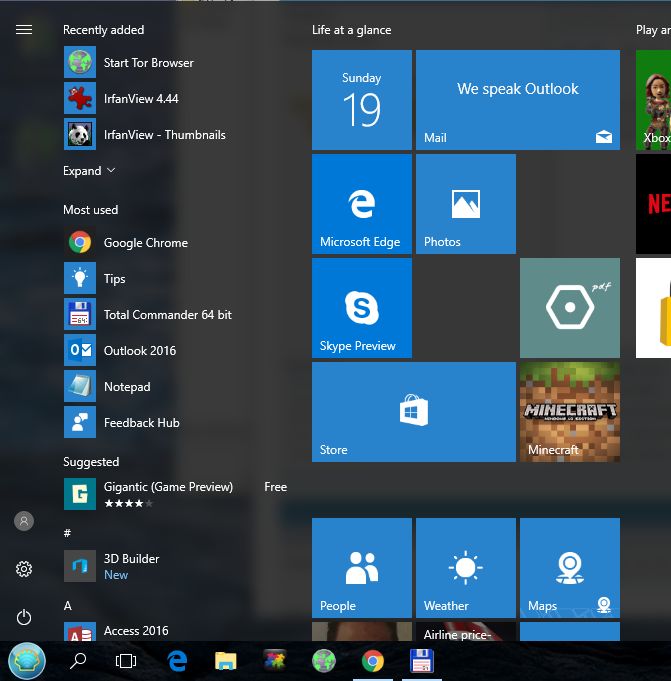Click the power icon in the sidebar
This screenshot has width=671, height=681.
[24, 618]
